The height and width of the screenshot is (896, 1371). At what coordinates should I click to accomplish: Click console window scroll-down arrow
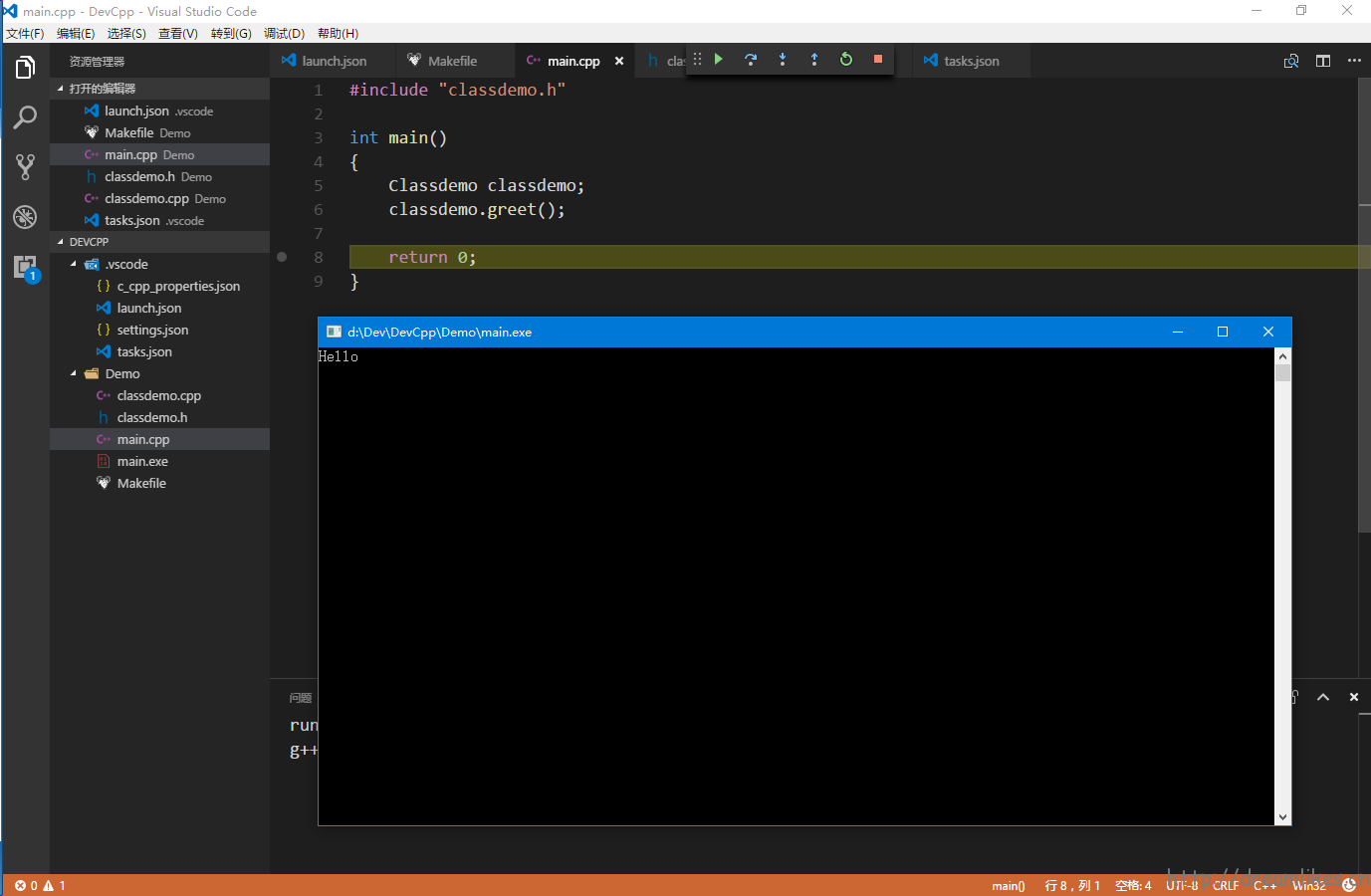(1282, 816)
